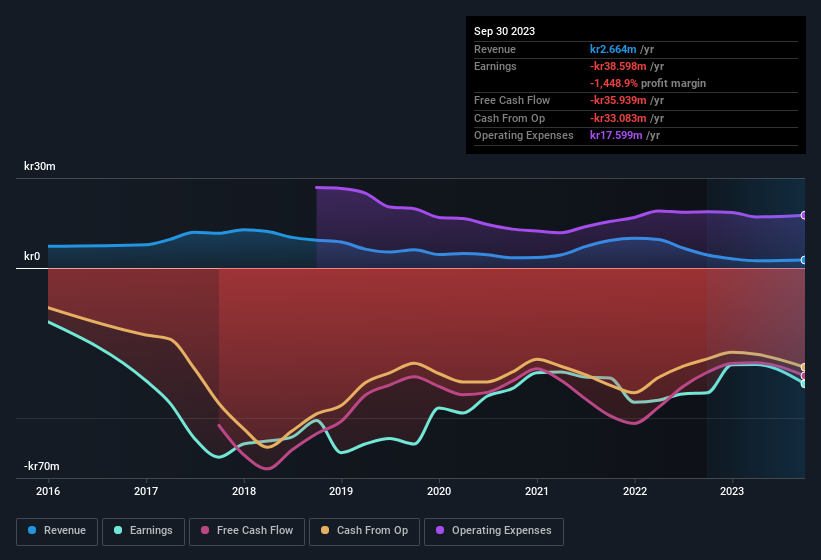Viewport: 821px width, 560px height.
Task: Click the -kr33.083m cash from op value
Action: (x=618, y=118)
